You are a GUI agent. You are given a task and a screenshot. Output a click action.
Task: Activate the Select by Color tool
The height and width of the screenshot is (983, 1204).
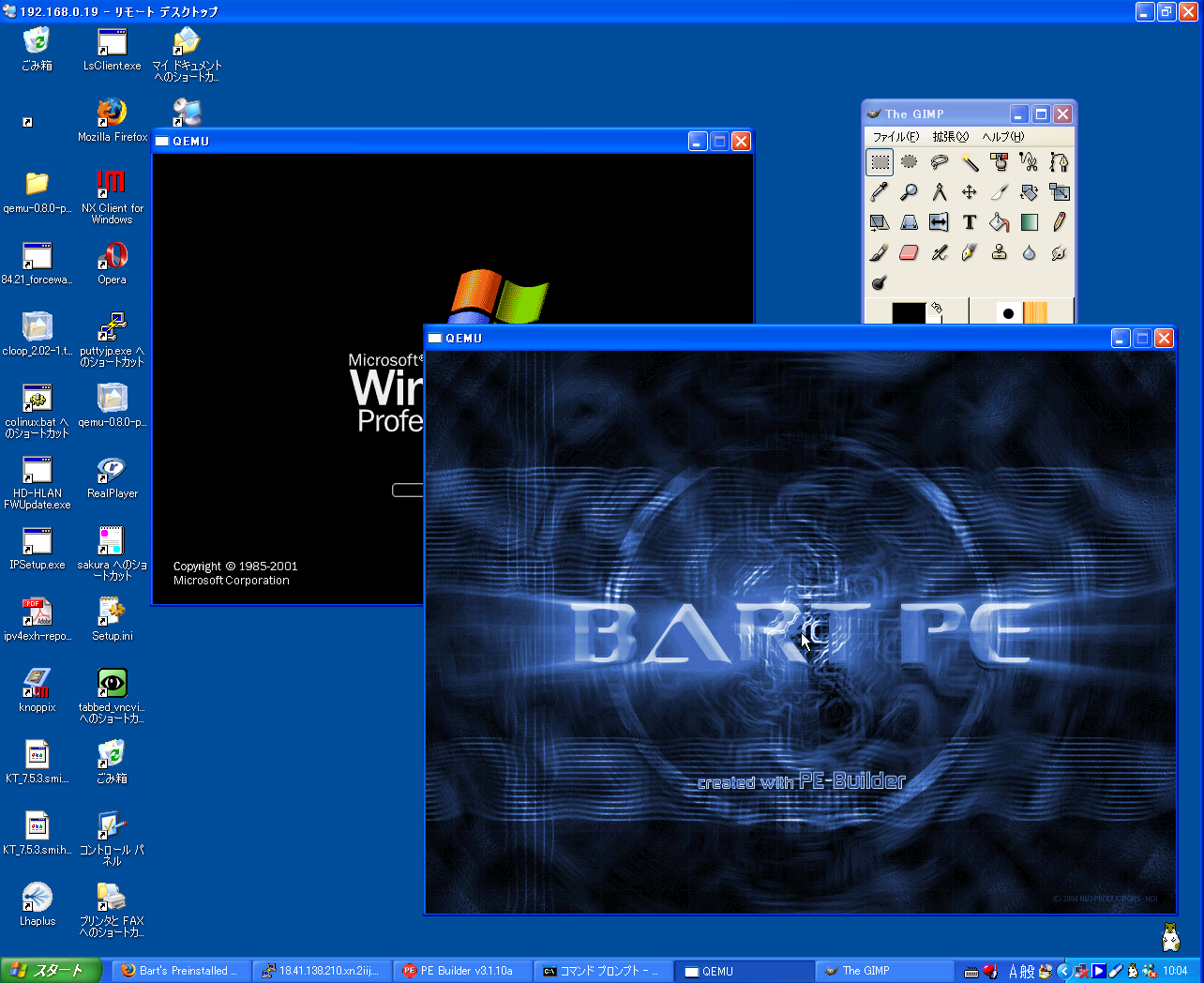(x=1000, y=162)
